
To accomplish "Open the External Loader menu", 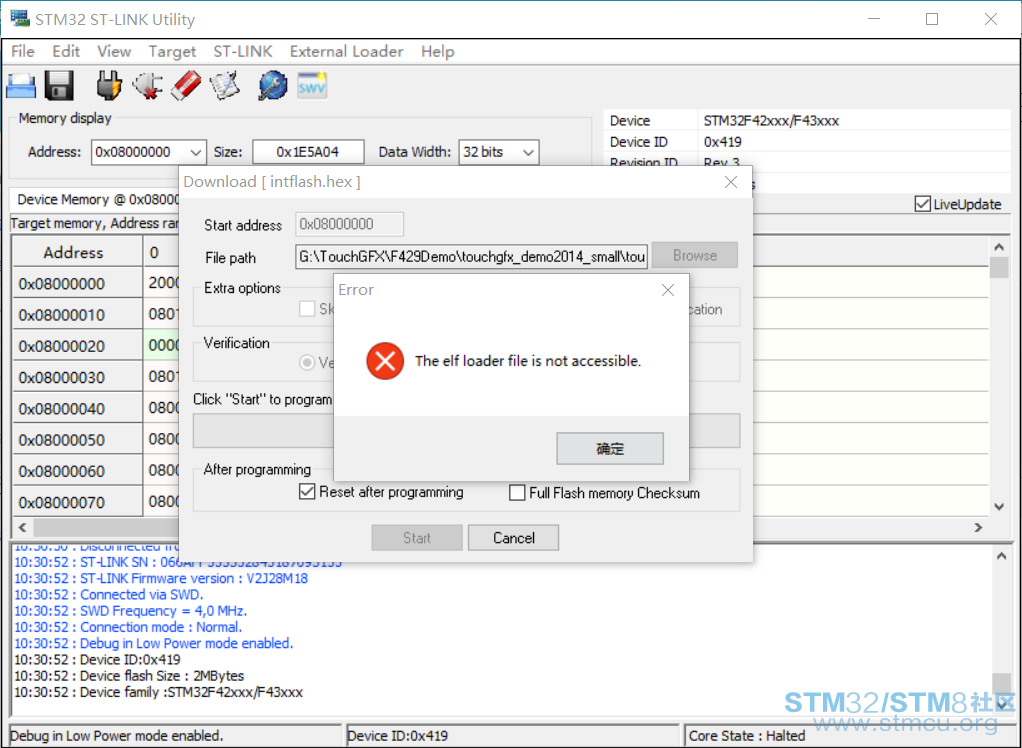I will [346, 51].
